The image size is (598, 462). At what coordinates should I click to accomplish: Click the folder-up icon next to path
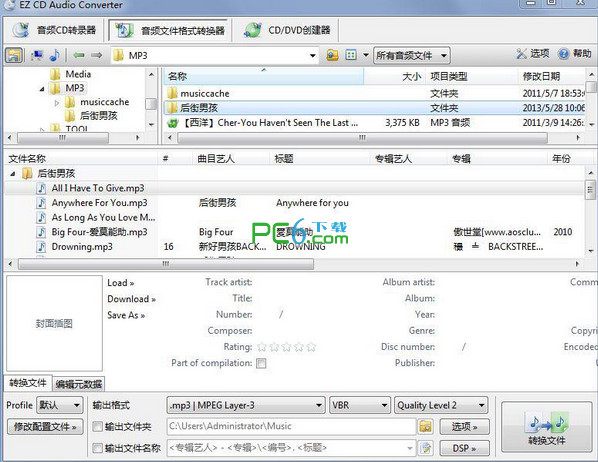click(332, 56)
